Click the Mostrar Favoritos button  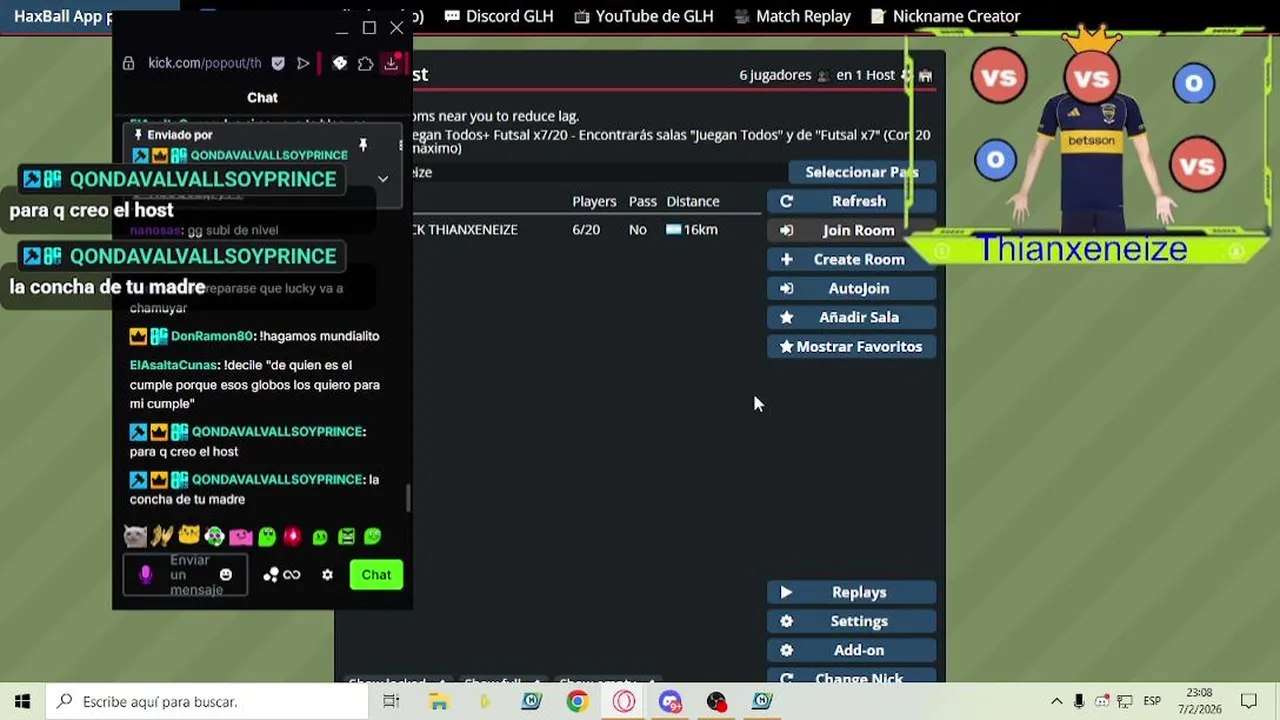click(851, 346)
